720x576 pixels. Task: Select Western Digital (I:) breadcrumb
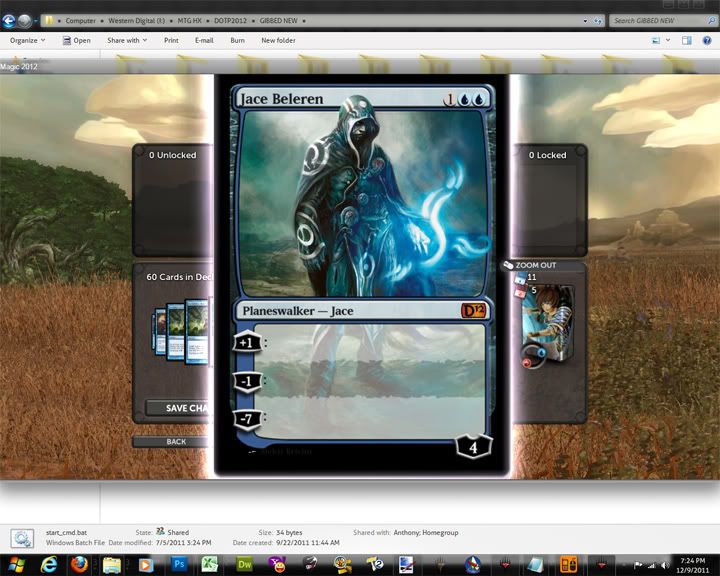pyautogui.click(x=136, y=21)
